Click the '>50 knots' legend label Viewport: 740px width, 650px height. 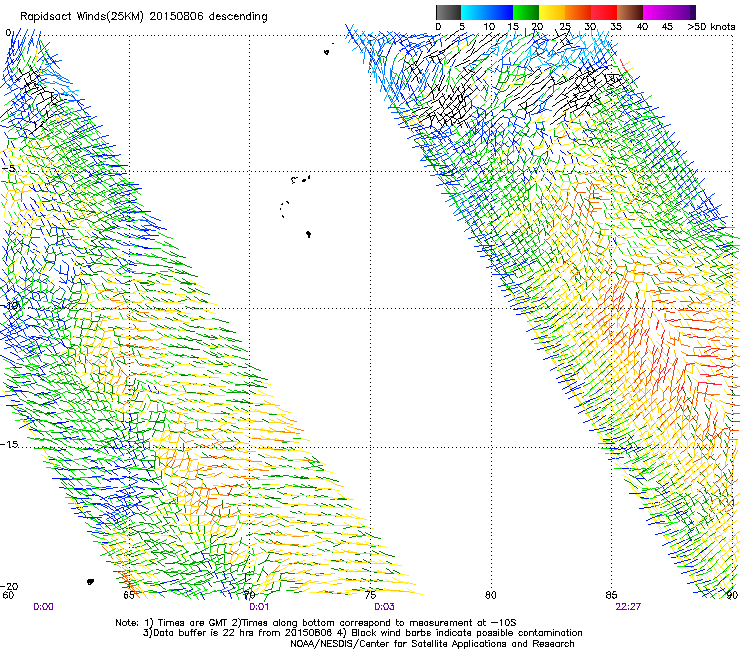711,27
